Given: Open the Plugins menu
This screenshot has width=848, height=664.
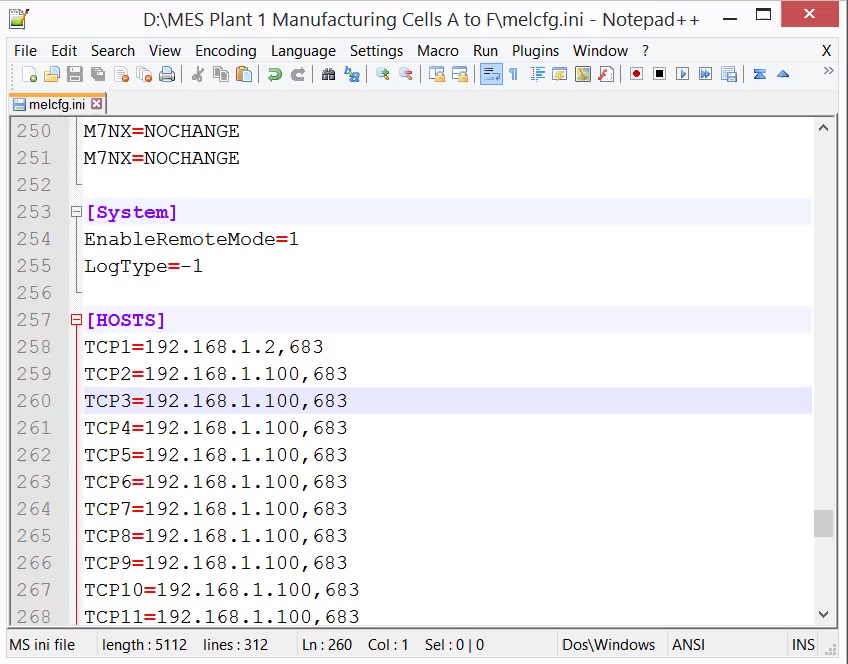Looking at the screenshot, I should coord(535,51).
